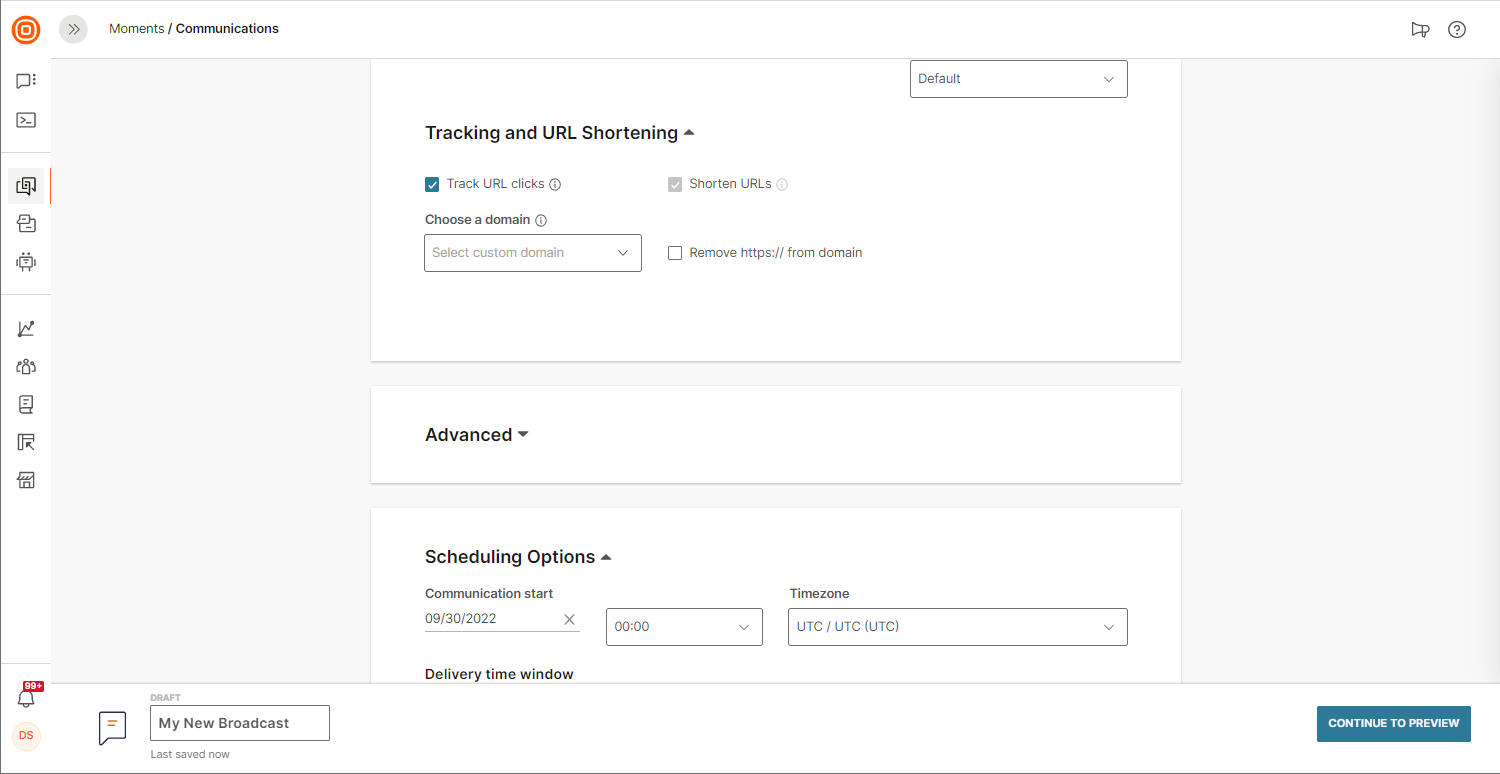Open the UTC Timezone dropdown
The height and width of the screenshot is (774, 1500).
(957, 627)
